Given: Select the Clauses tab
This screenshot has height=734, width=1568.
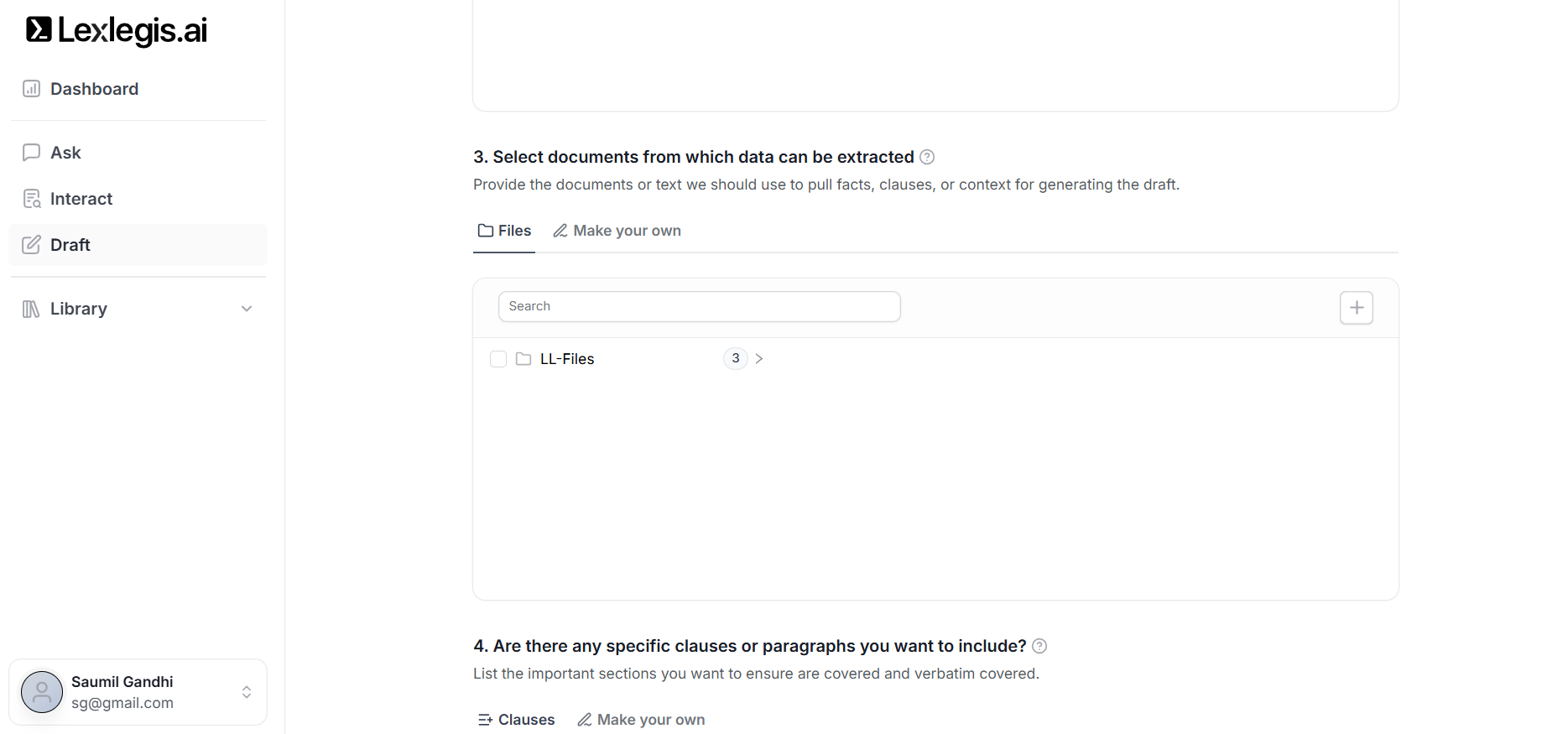Looking at the screenshot, I should tap(516, 720).
